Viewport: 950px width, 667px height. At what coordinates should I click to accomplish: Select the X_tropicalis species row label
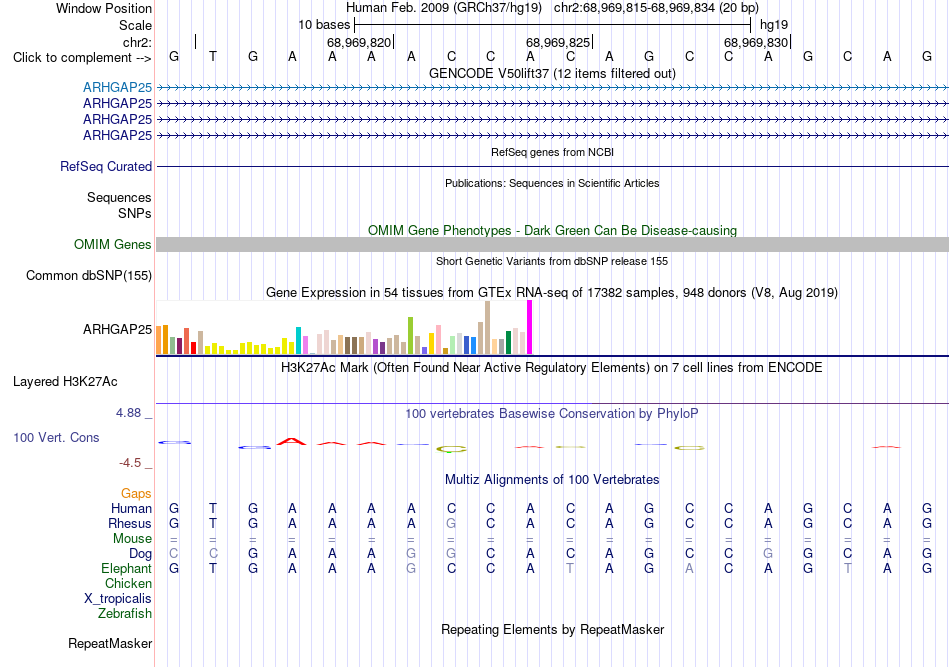118,599
